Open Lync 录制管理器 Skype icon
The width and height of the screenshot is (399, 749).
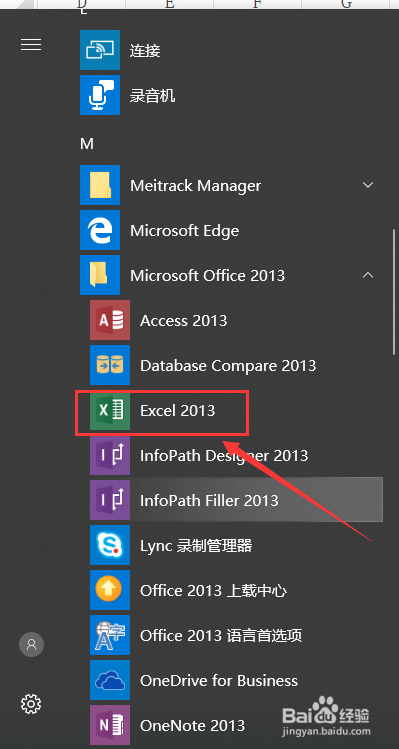tap(110, 545)
